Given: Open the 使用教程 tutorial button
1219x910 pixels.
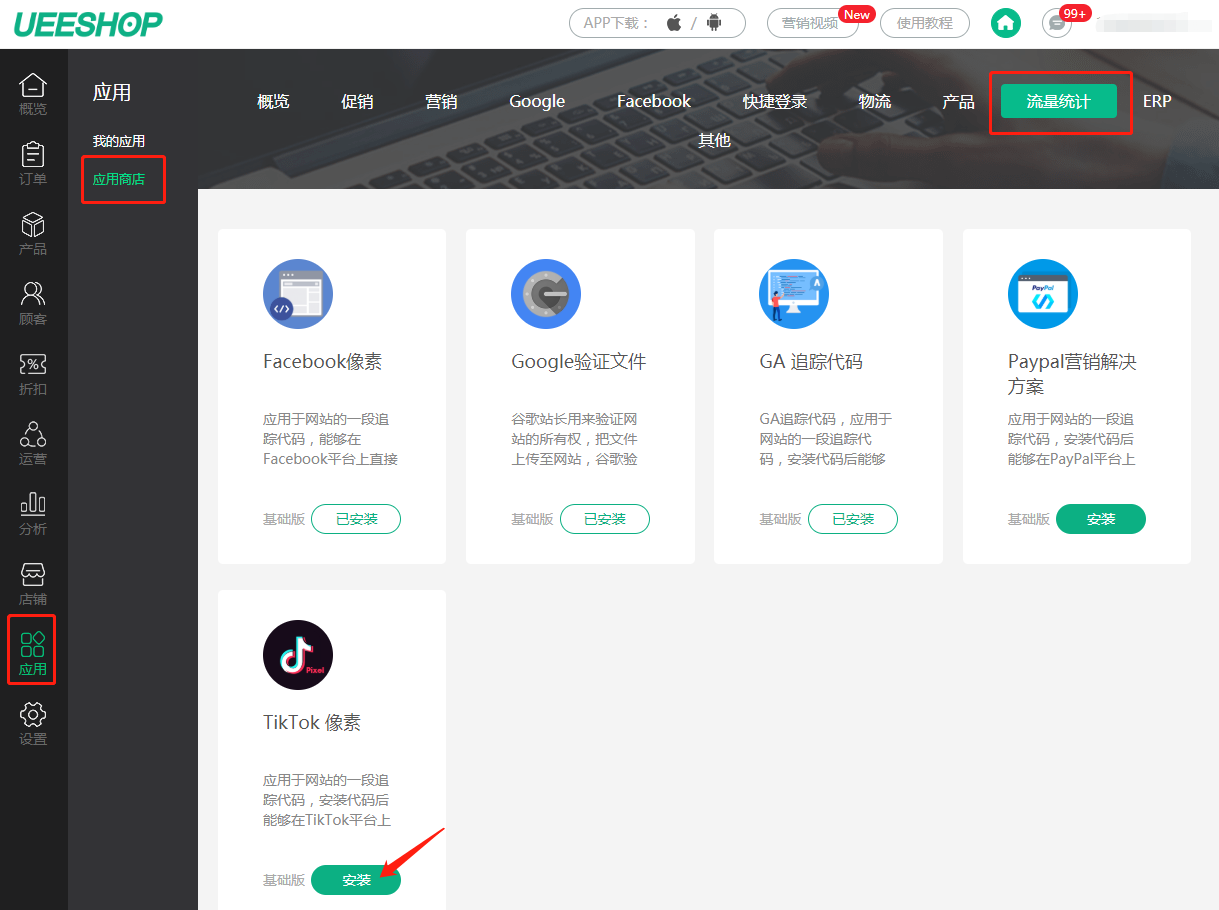Looking at the screenshot, I should pyautogui.click(x=925, y=23).
